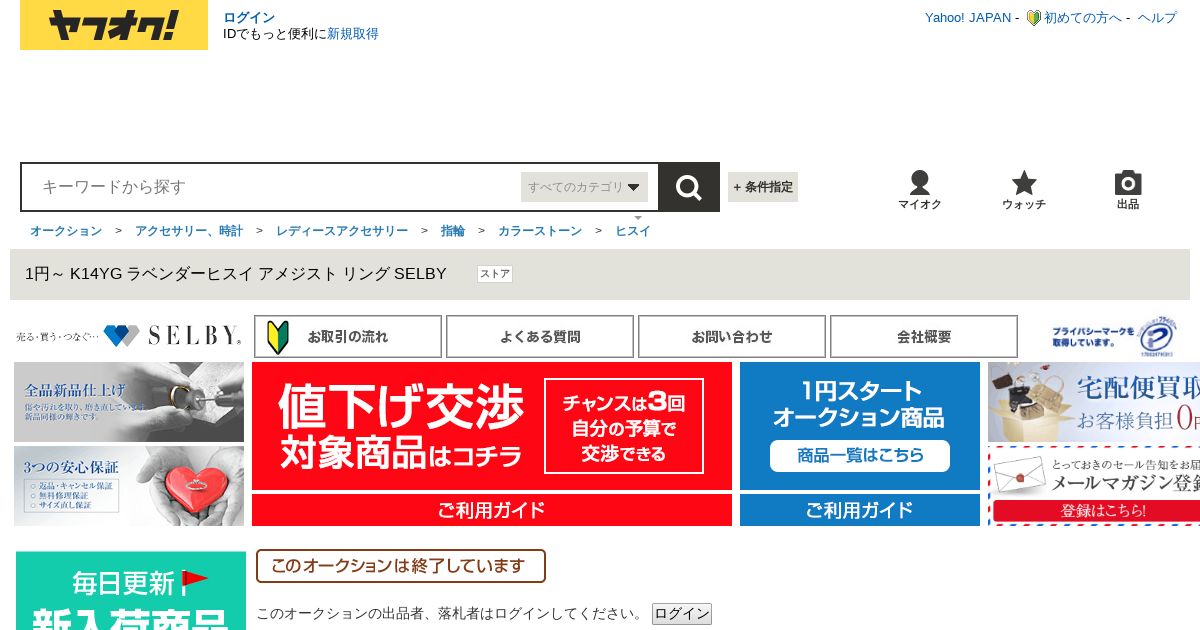Focus the キーワードから探す search field
The height and width of the screenshot is (630, 1200).
(270, 187)
